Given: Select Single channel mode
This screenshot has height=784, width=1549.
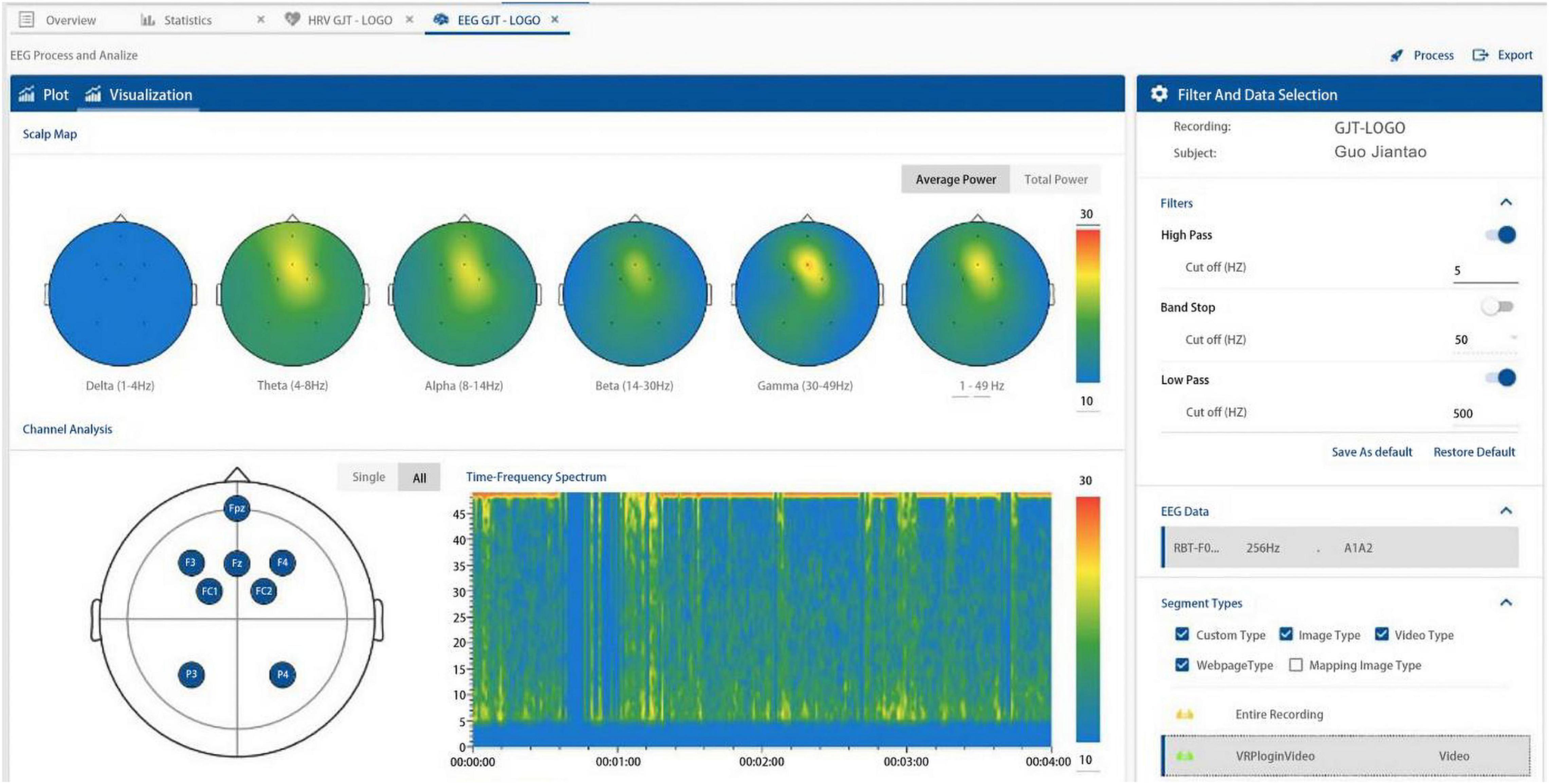Looking at the screenshot, I should [368, 477].
